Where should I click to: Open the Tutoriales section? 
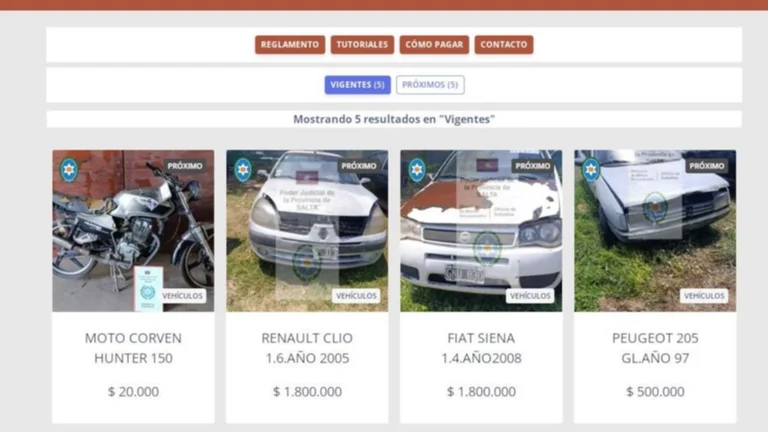click(362, 45)
